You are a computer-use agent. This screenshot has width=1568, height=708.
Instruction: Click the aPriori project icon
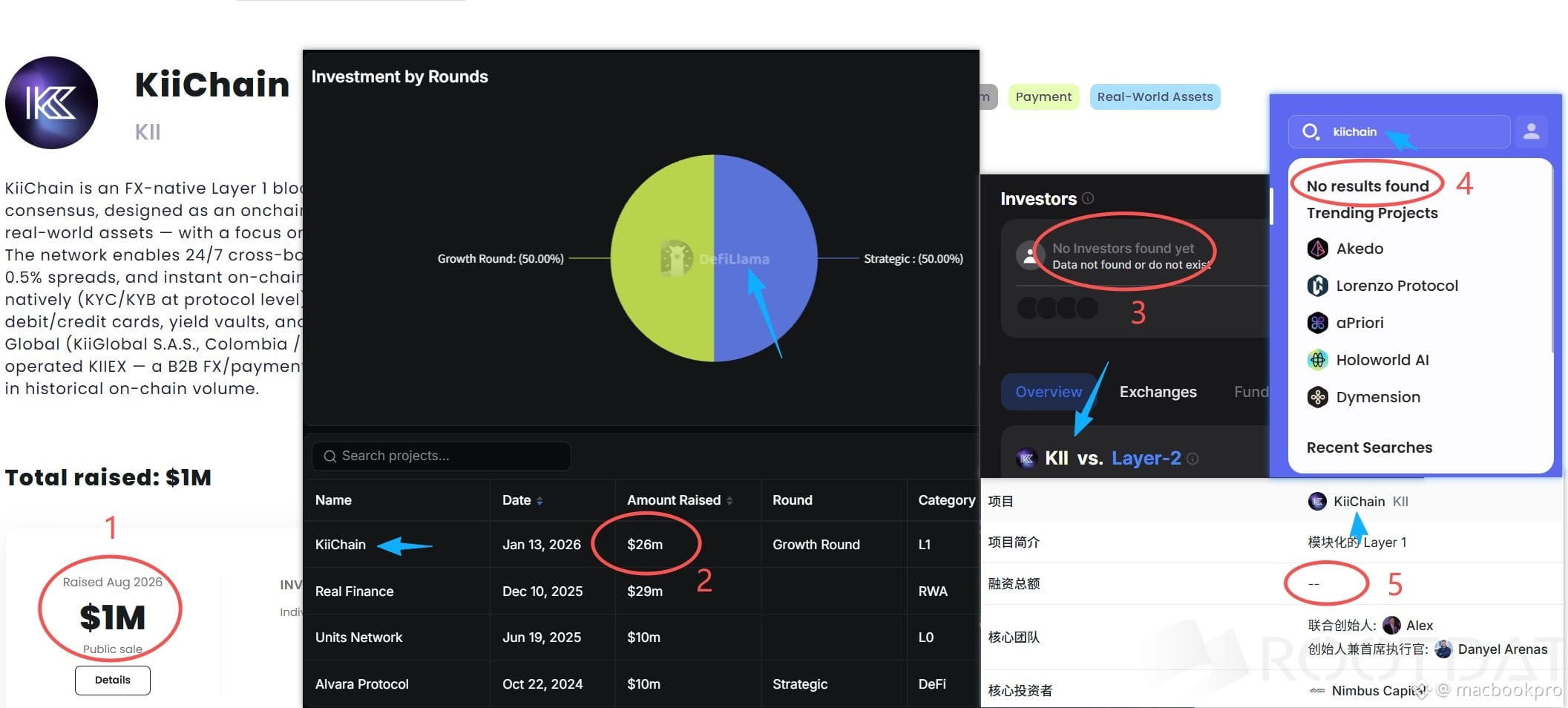1317,323
